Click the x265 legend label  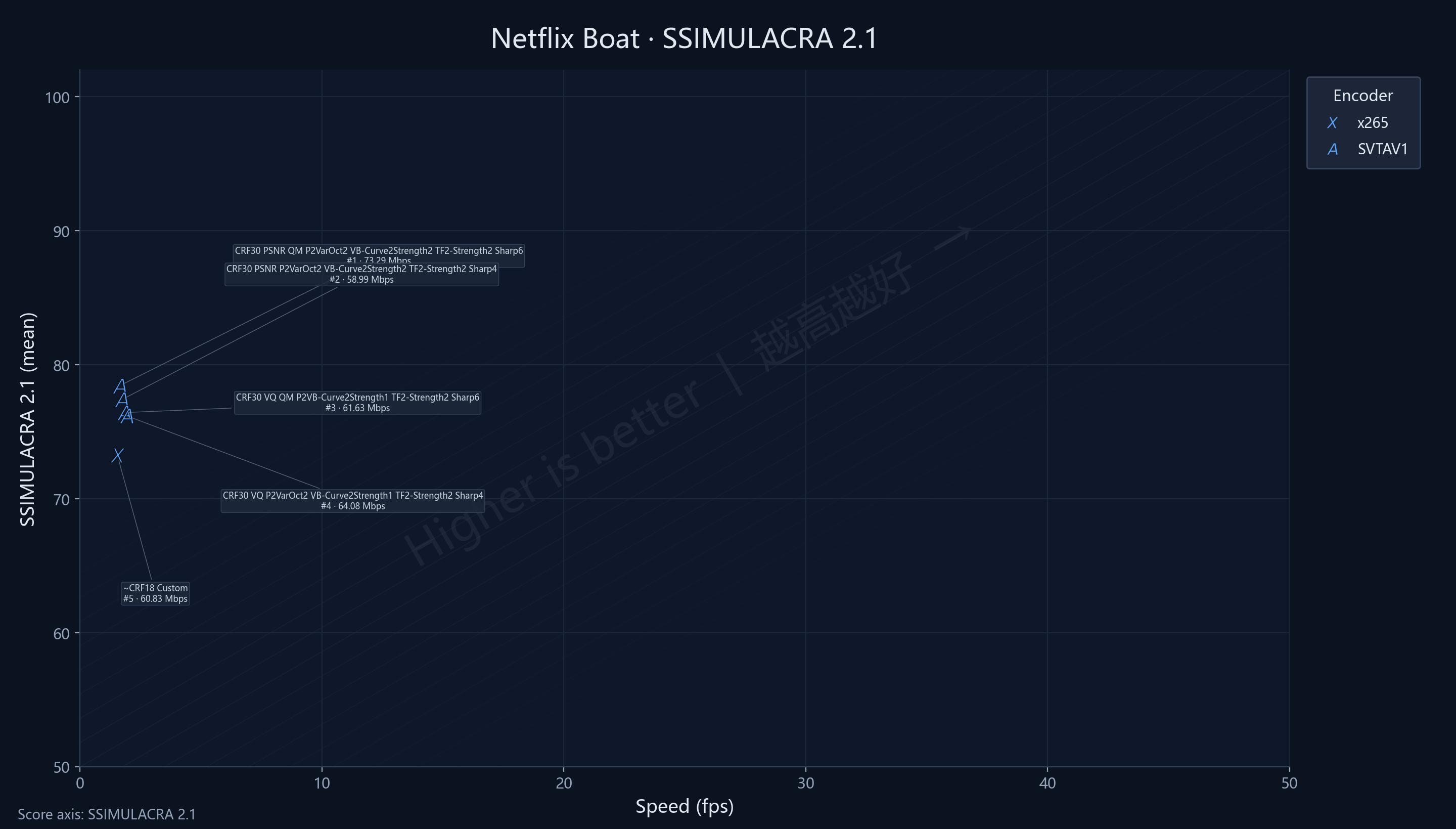(x=1373, y=122)
